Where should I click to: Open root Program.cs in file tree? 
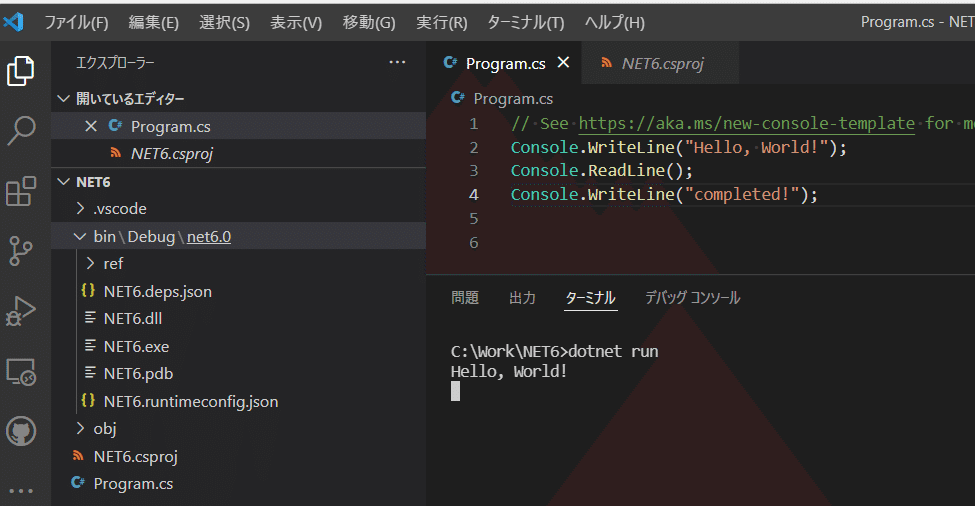238,483
